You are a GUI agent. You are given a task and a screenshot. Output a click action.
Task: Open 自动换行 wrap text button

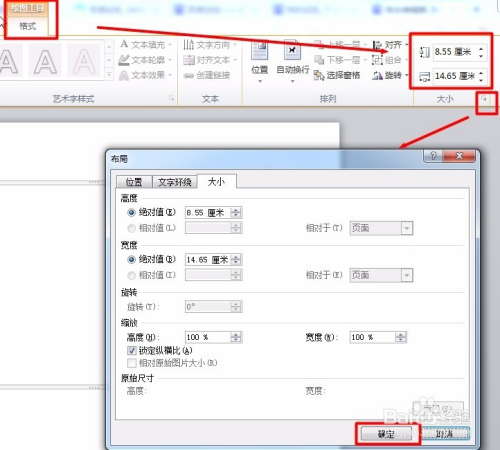click(x=293, y=62)
